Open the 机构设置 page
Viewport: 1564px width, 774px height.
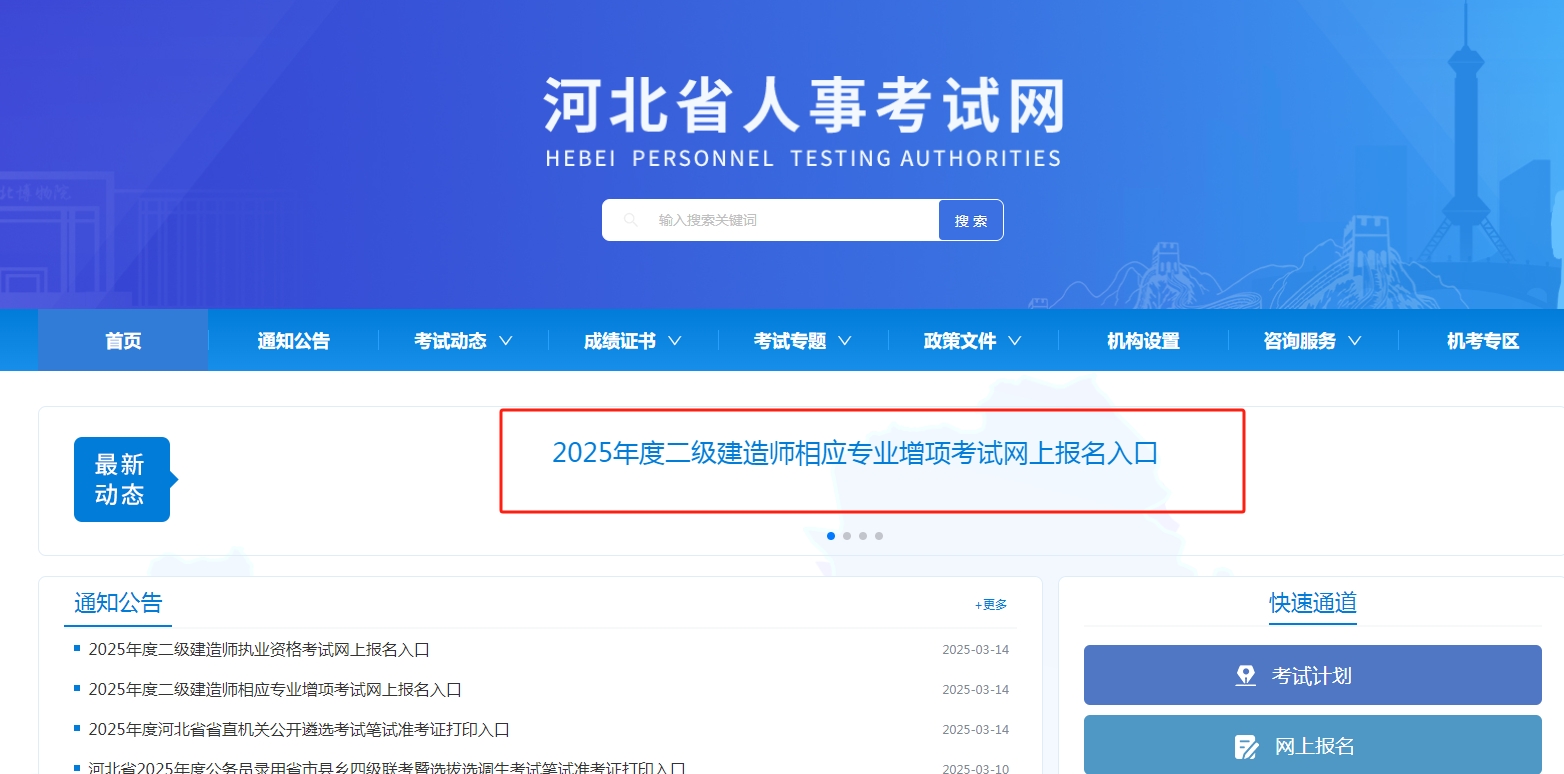tap(1142, 340)
